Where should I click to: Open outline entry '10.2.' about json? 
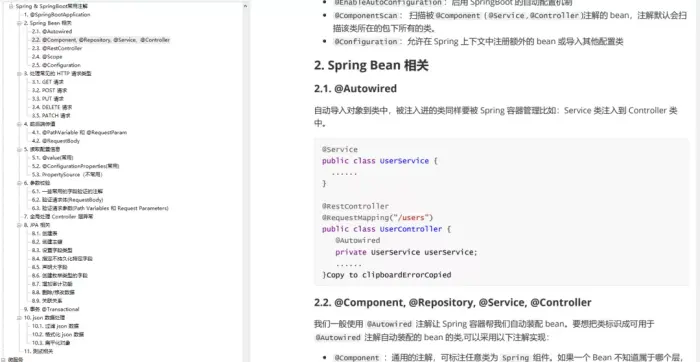pos(58,334)
